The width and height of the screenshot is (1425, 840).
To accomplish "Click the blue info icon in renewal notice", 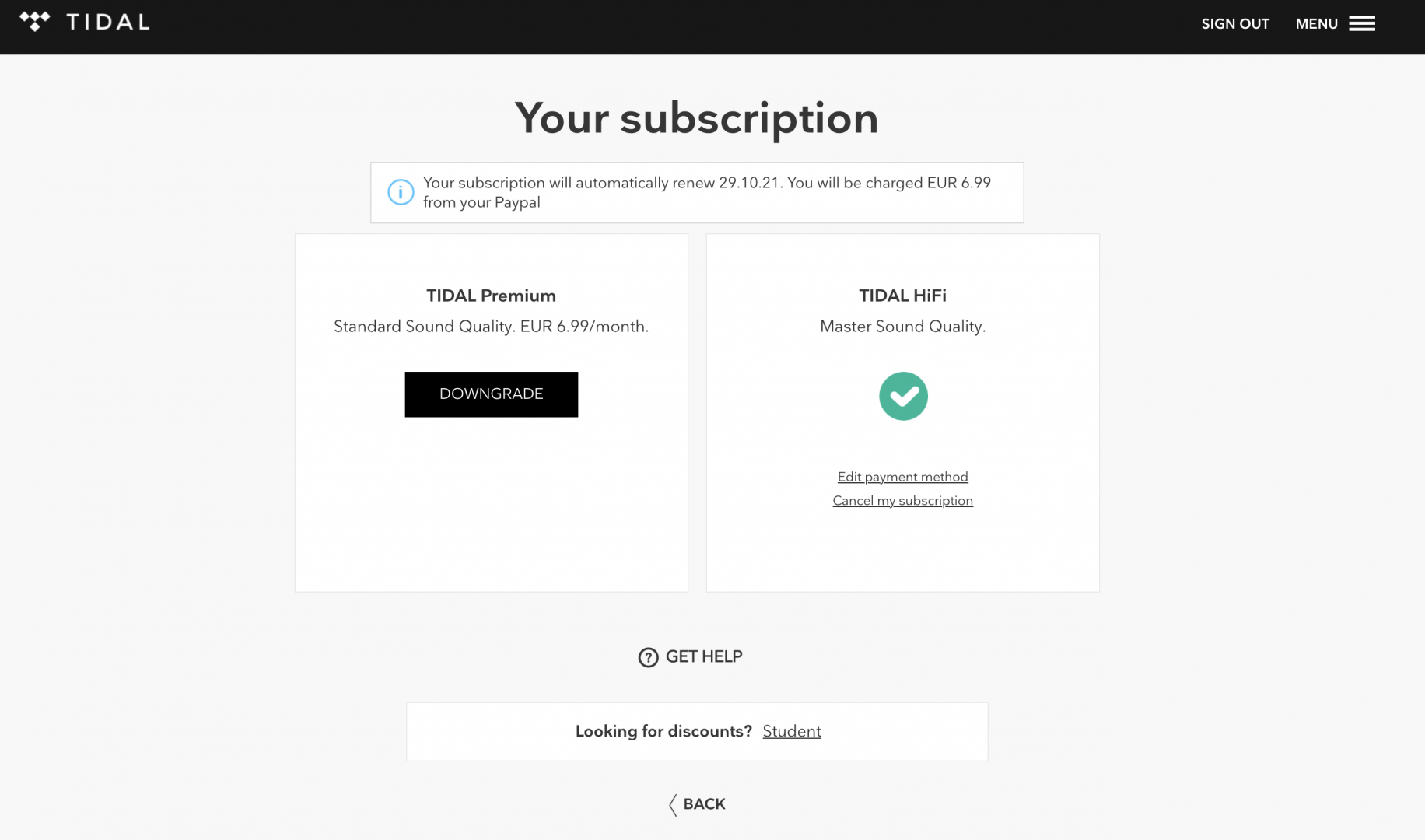I will [401, 192].
